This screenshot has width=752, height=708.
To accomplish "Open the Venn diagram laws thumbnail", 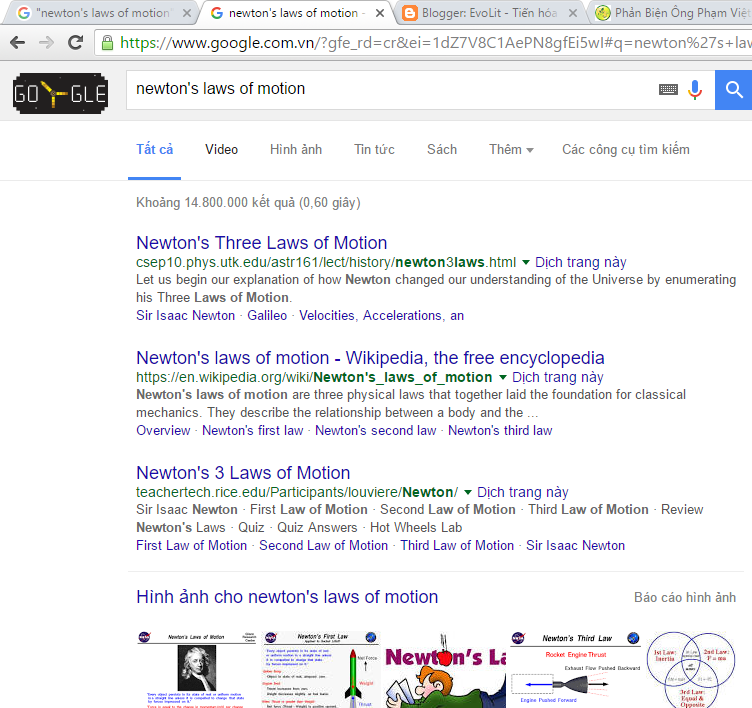I will (691, 670).
